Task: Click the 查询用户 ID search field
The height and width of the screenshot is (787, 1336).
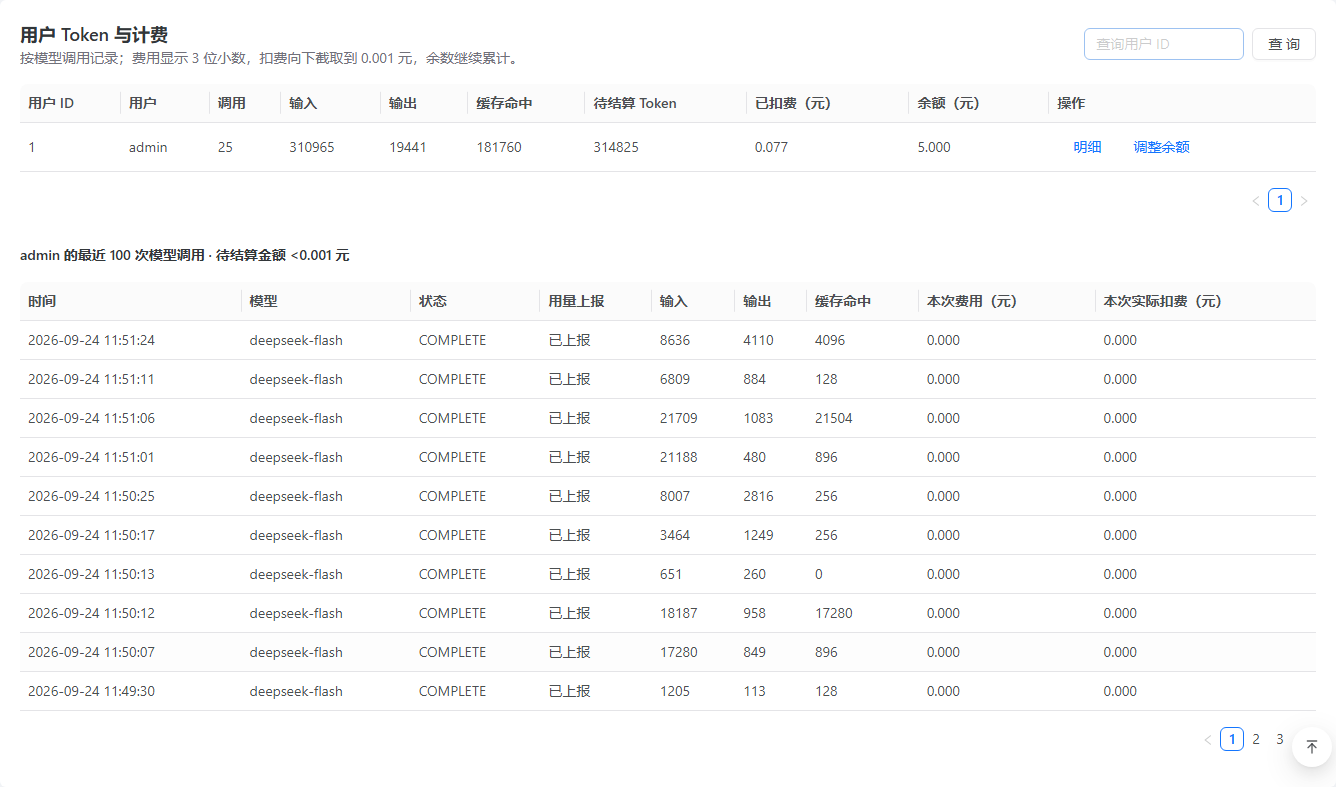Action: click(1164, 44)
